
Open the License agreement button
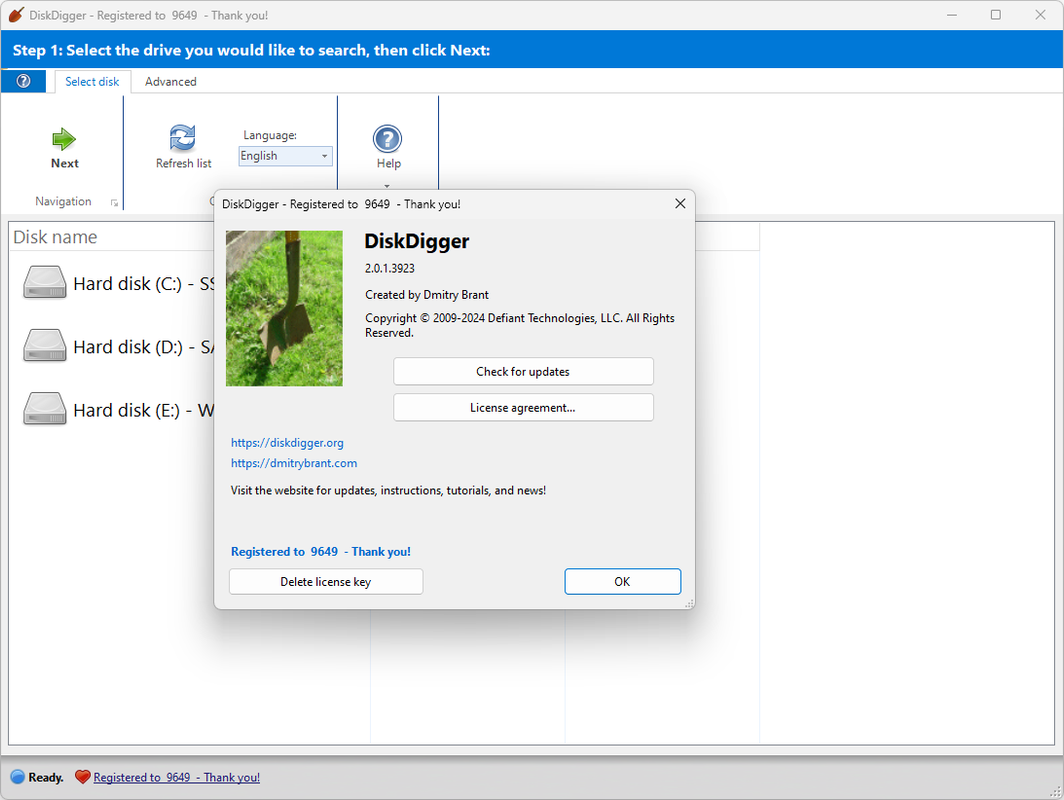(x=523, y=407)
